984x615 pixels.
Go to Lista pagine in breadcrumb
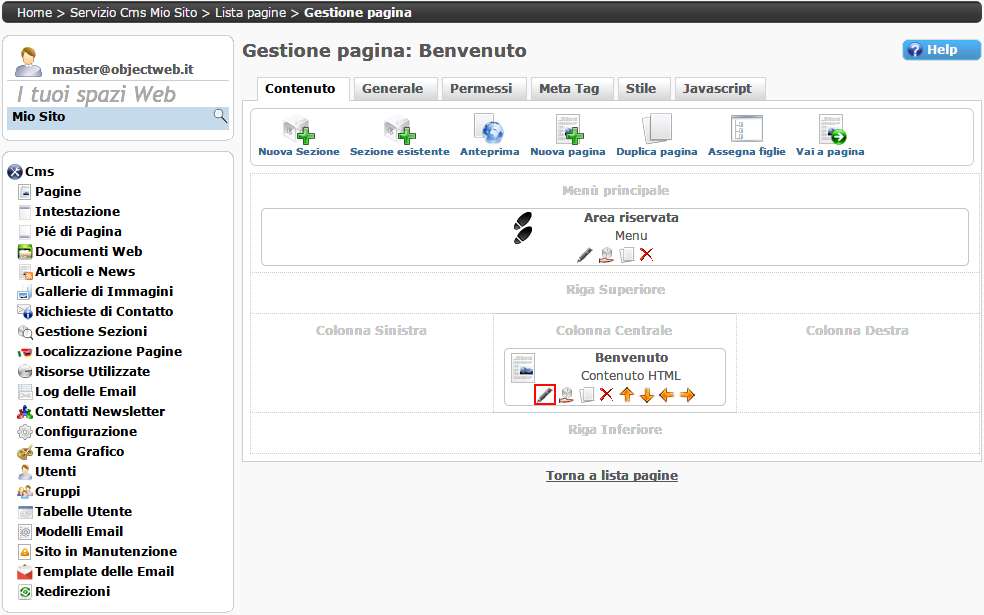252,13
